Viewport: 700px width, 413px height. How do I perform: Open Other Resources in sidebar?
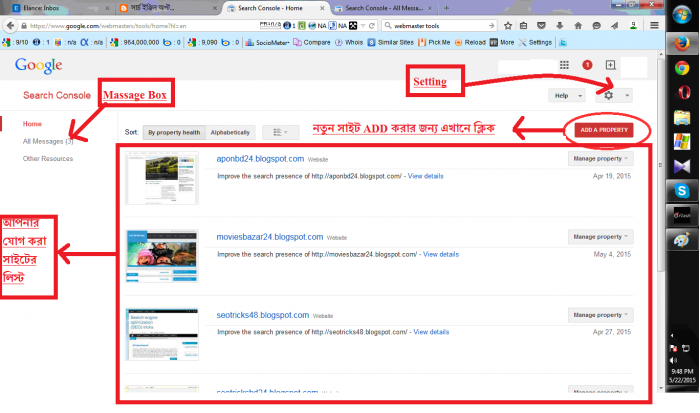pos(48,159)
